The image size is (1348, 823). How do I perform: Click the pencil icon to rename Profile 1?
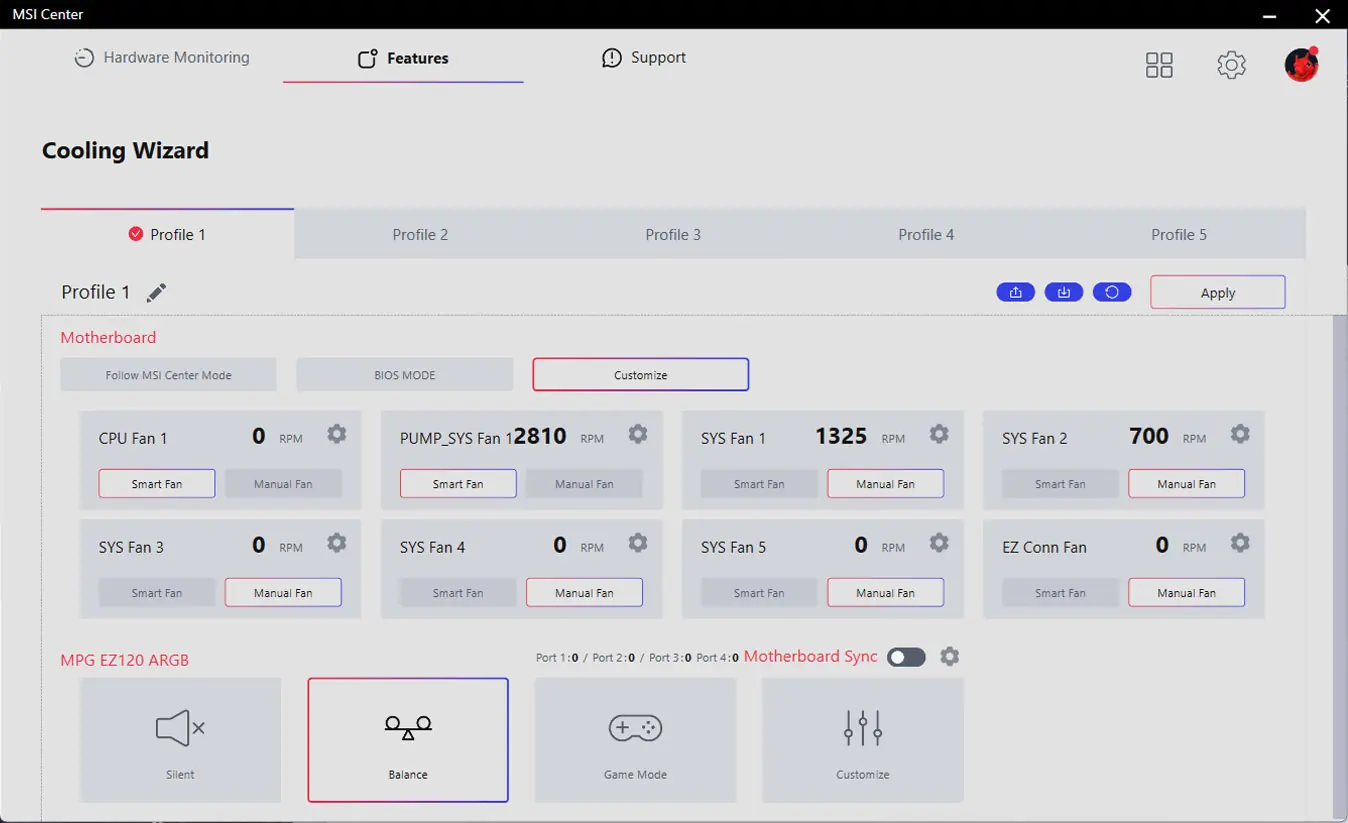click(x=156, y=293)
